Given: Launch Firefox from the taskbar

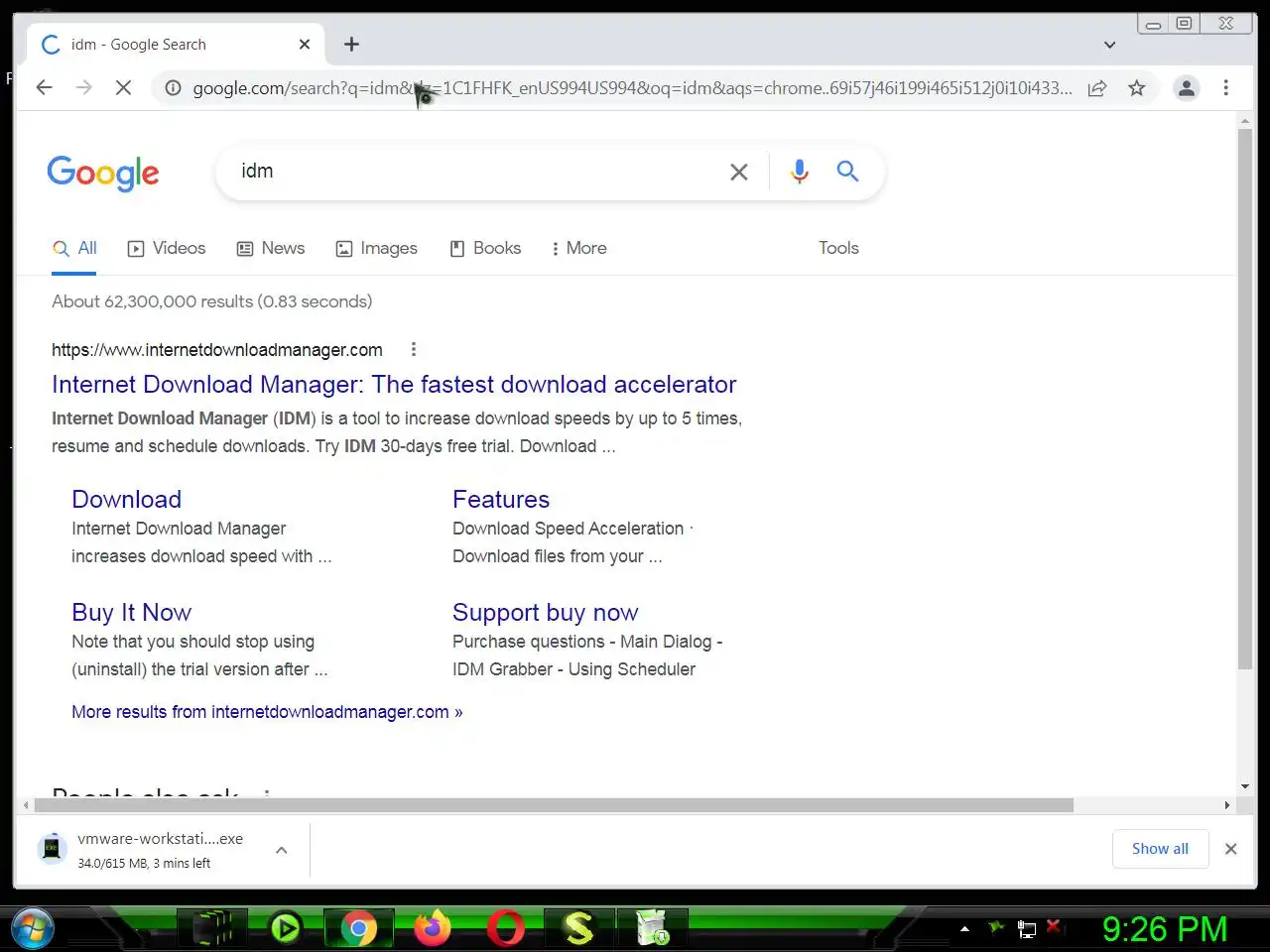Looking at the screenshot, I should coord(432,929).
